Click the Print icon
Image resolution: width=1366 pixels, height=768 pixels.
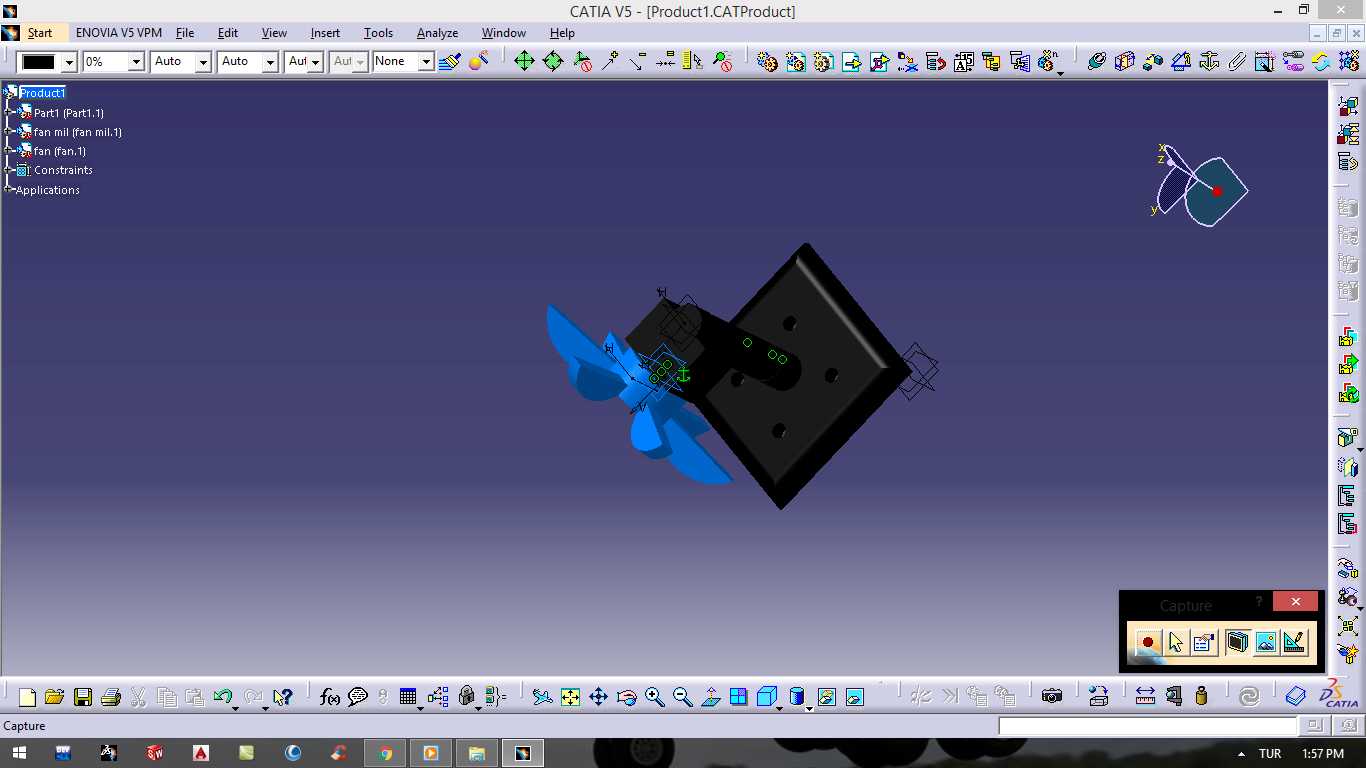(x=111, y=697)
